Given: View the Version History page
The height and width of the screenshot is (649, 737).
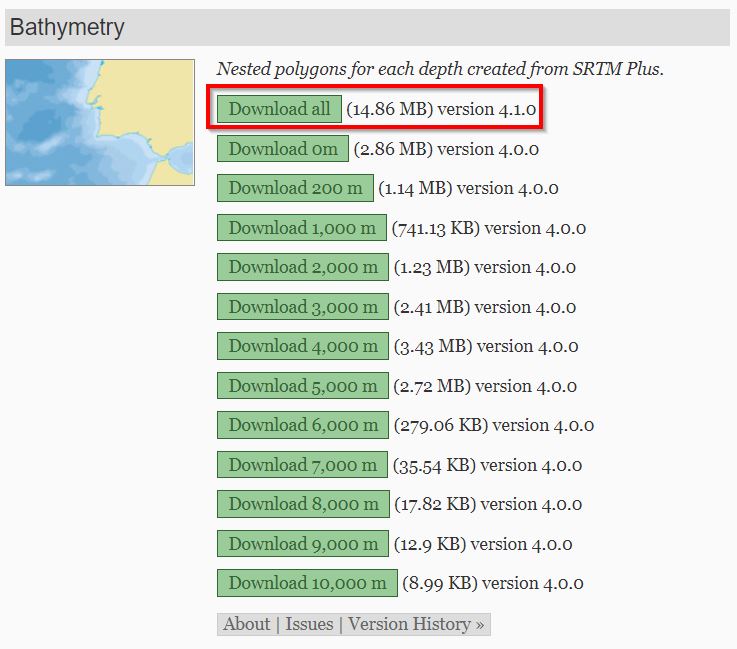Looking at the screenshot, I should tap(415, 624).
